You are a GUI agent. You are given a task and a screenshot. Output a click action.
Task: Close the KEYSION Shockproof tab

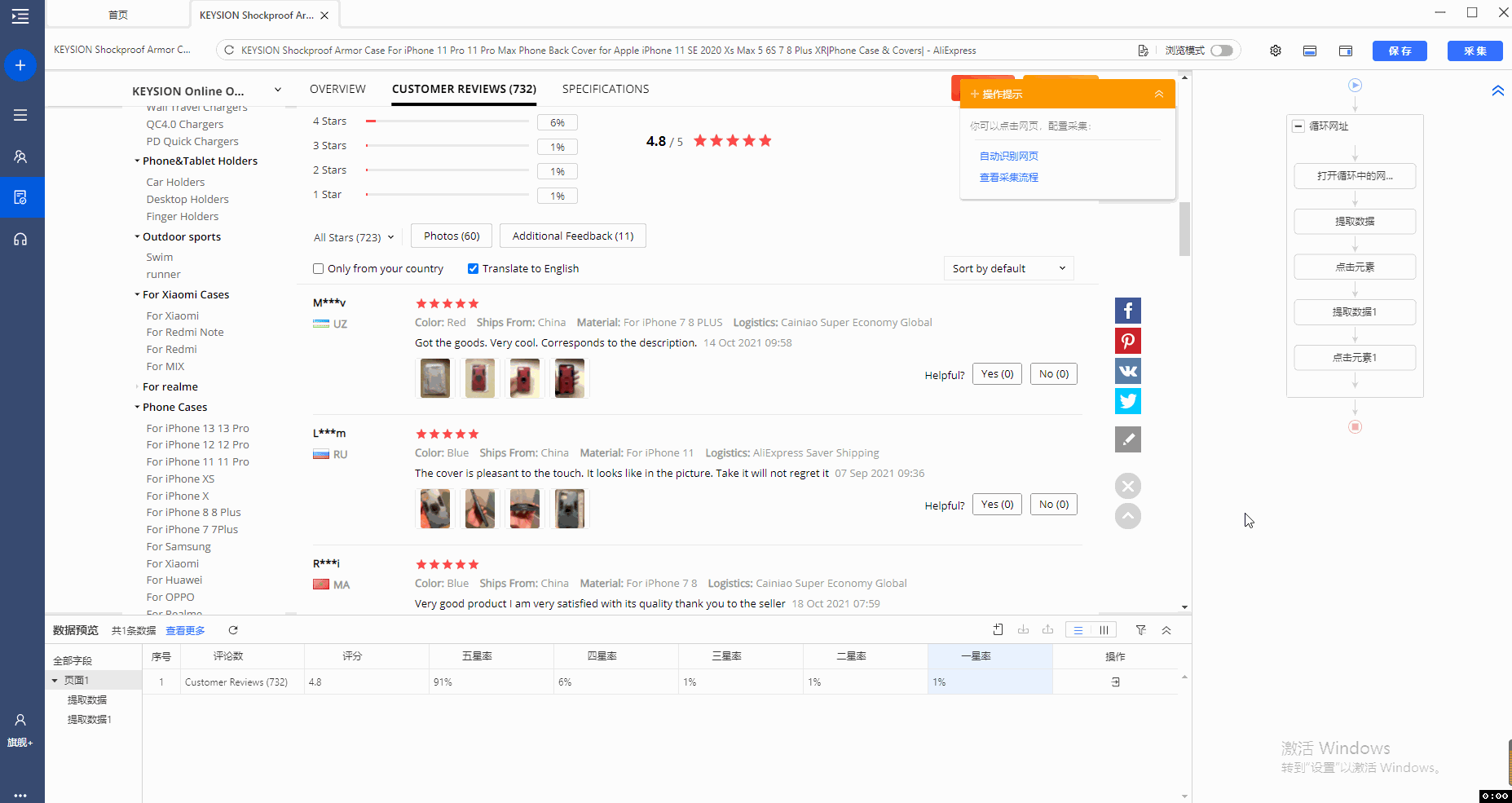point(324,15)
